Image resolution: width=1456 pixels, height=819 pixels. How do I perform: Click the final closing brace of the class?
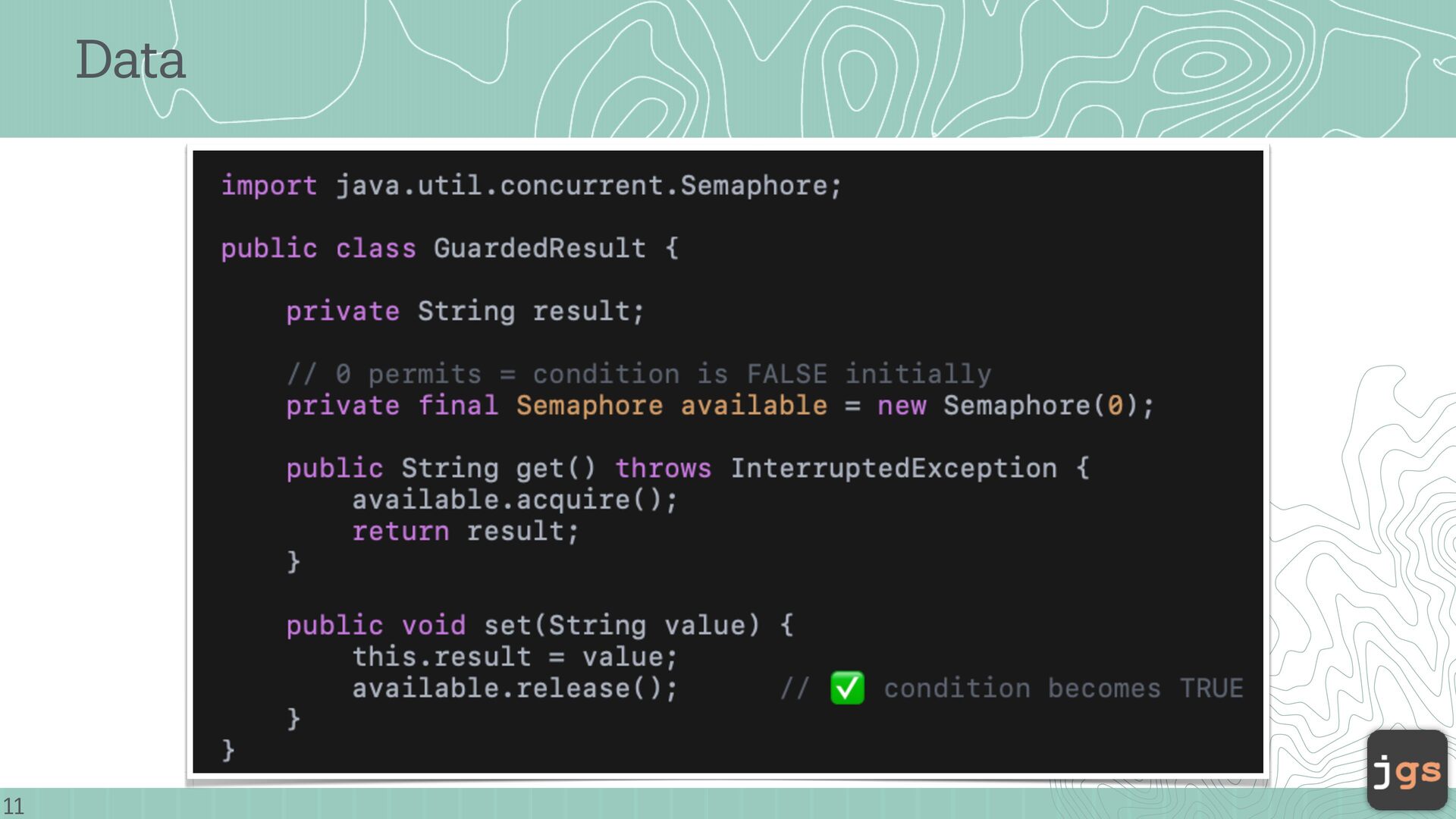pyautogui.click(x=227, y=750)
